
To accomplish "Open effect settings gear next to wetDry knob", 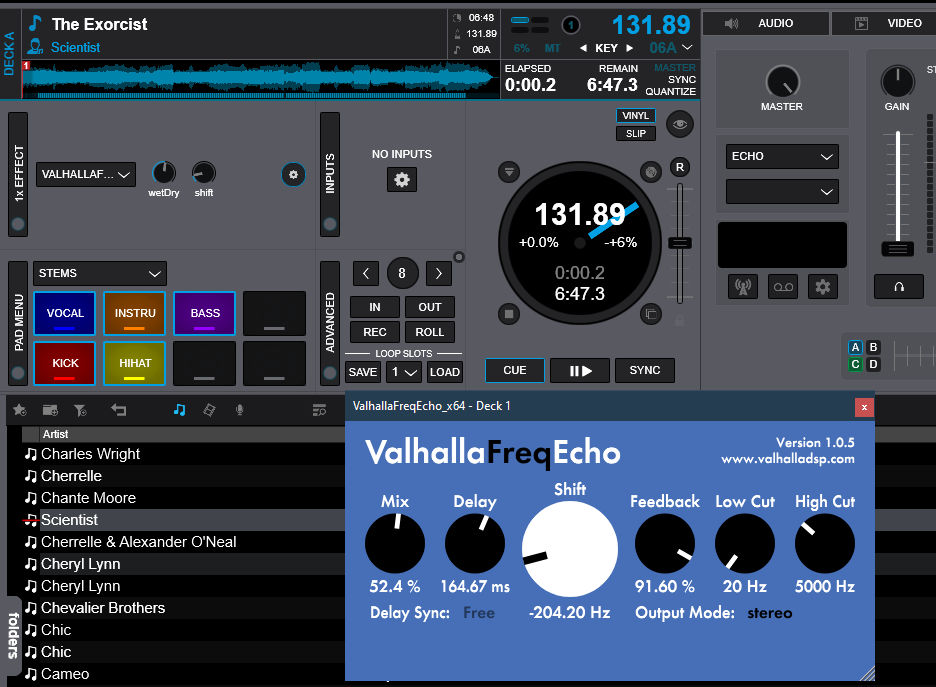I will [293, 174].
